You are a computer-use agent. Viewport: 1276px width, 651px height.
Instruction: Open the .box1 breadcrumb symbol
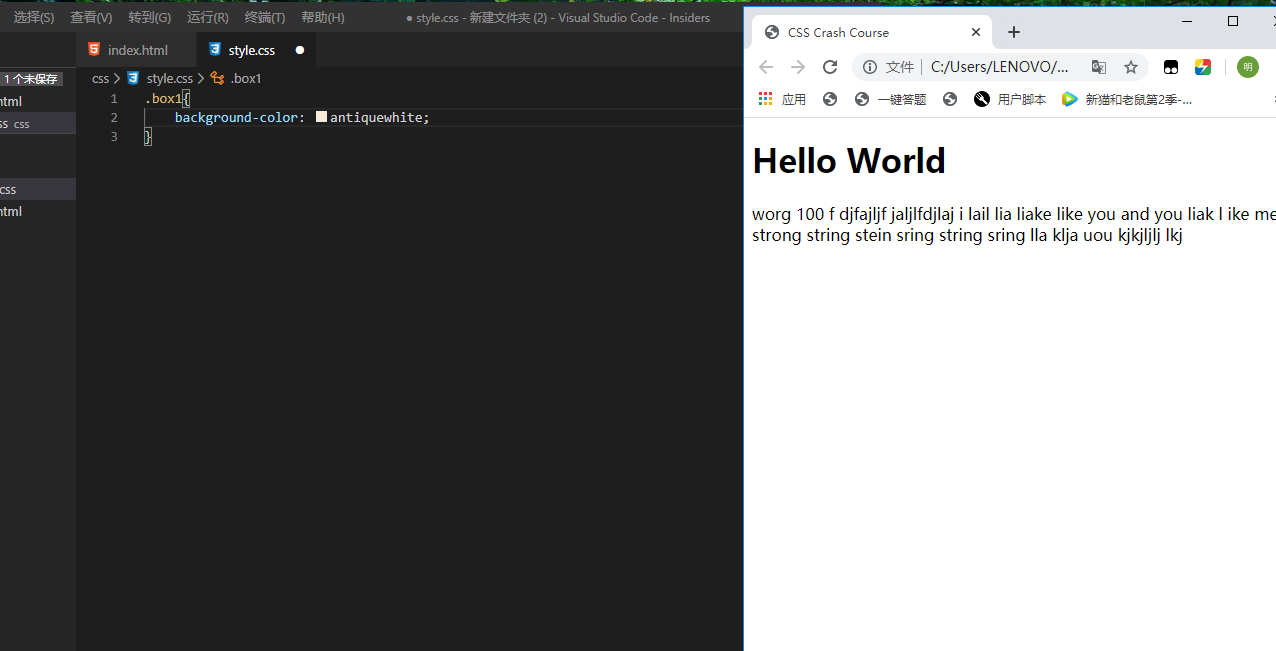click(x=245, y=78)
